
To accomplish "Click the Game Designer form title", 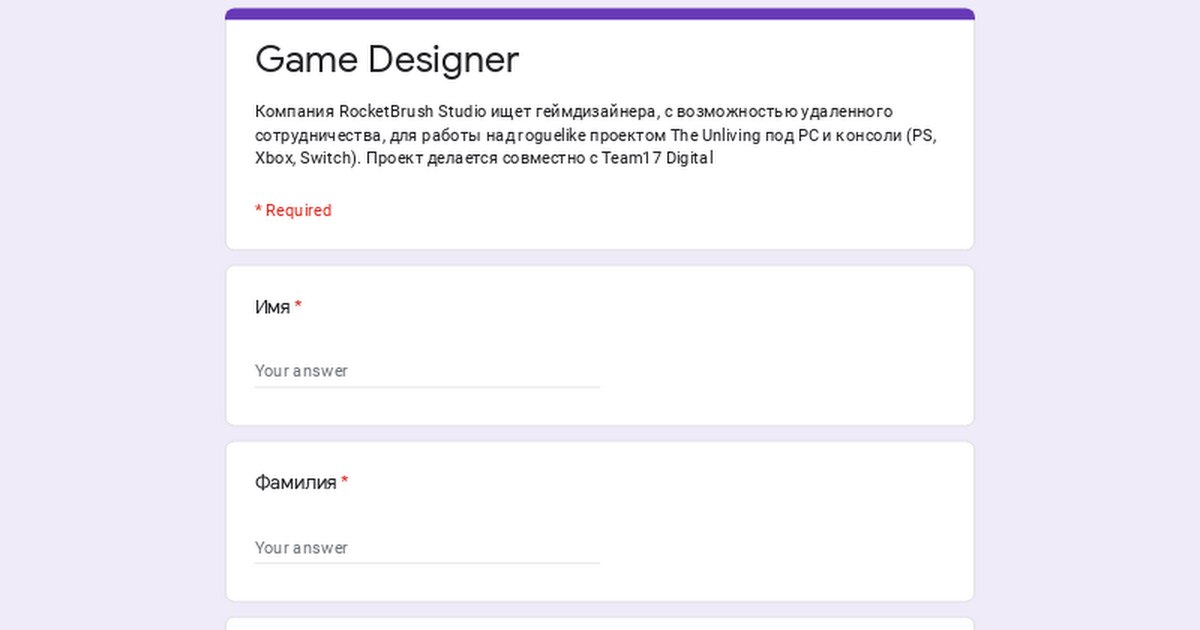I will pyautogui.click(x=387, y=60).
